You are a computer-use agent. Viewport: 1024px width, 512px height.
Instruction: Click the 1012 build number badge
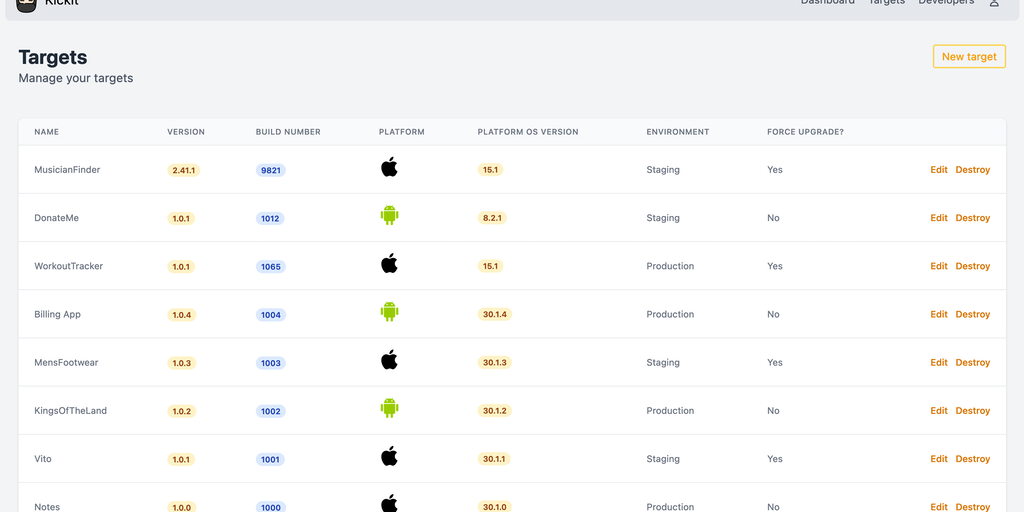click(270, 219)
